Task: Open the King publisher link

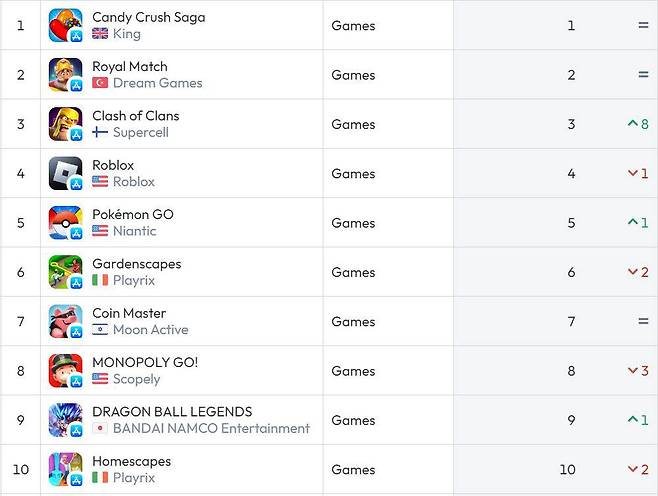Action: [x=126, y=33]
